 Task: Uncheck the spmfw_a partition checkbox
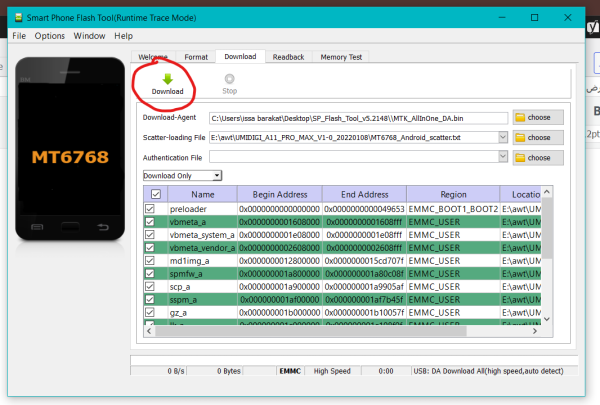(x=150, y=274)
